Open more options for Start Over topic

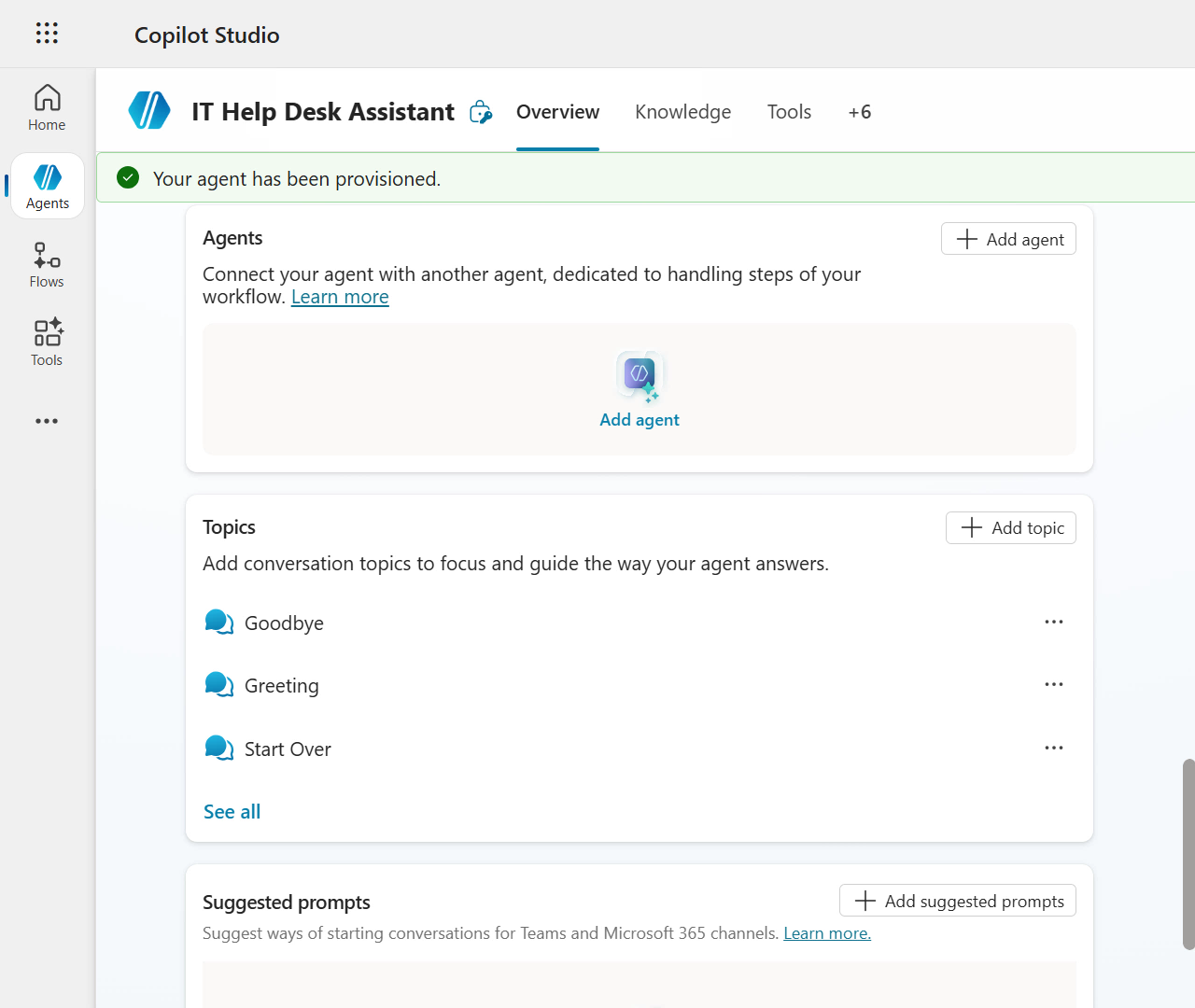pyautogui.click(x=1054, y=749)
